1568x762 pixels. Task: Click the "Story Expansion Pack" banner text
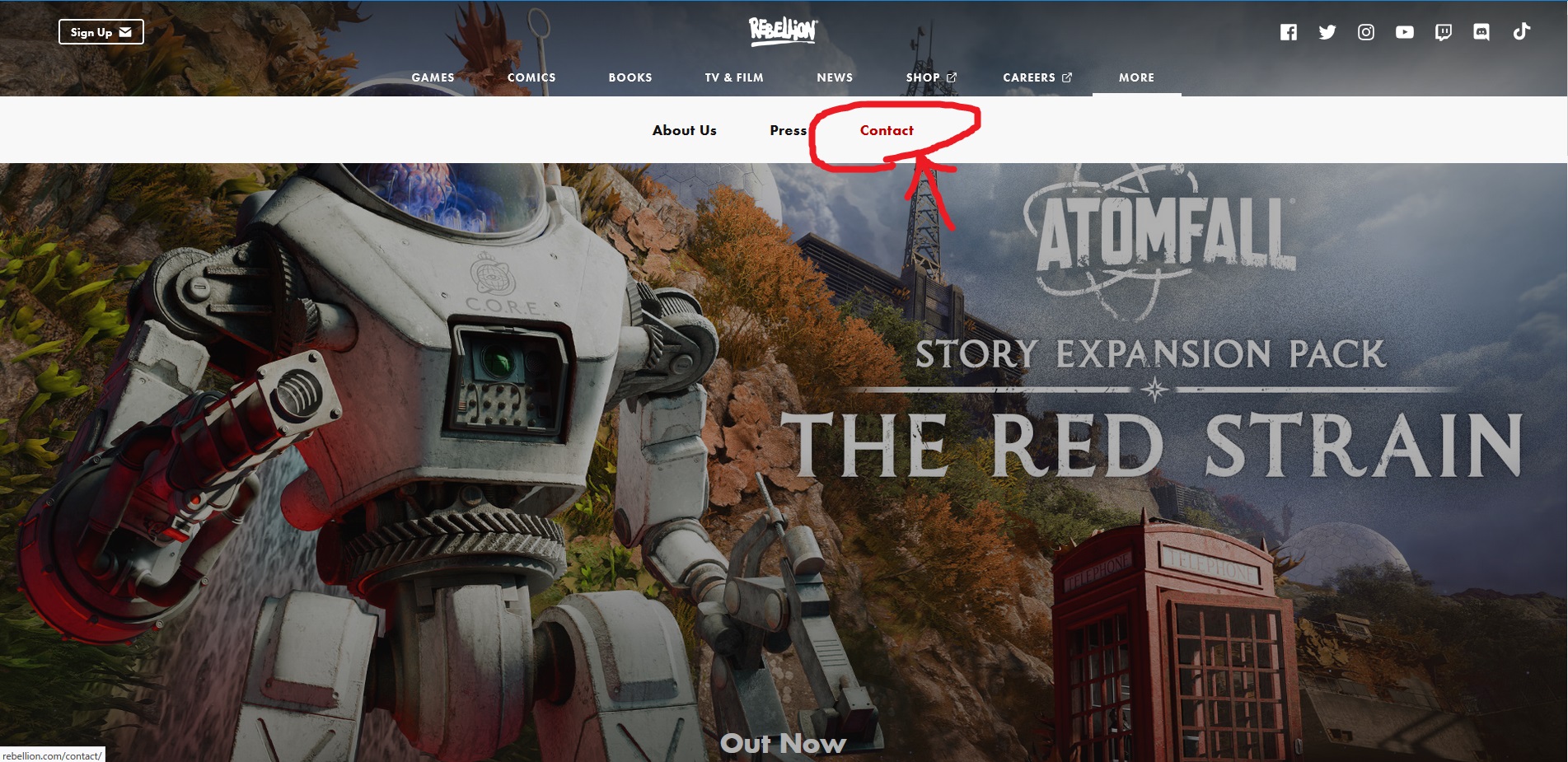point(1151,354)
